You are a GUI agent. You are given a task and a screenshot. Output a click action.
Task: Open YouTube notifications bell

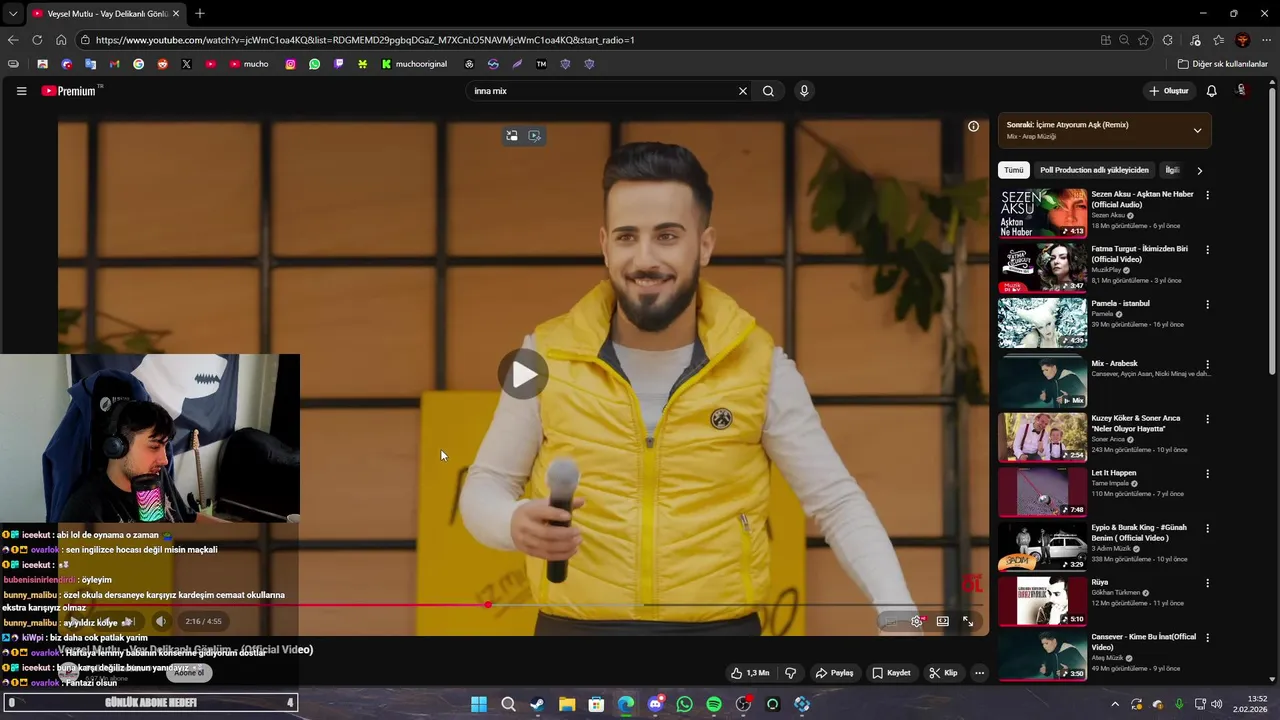(1211, 91)
